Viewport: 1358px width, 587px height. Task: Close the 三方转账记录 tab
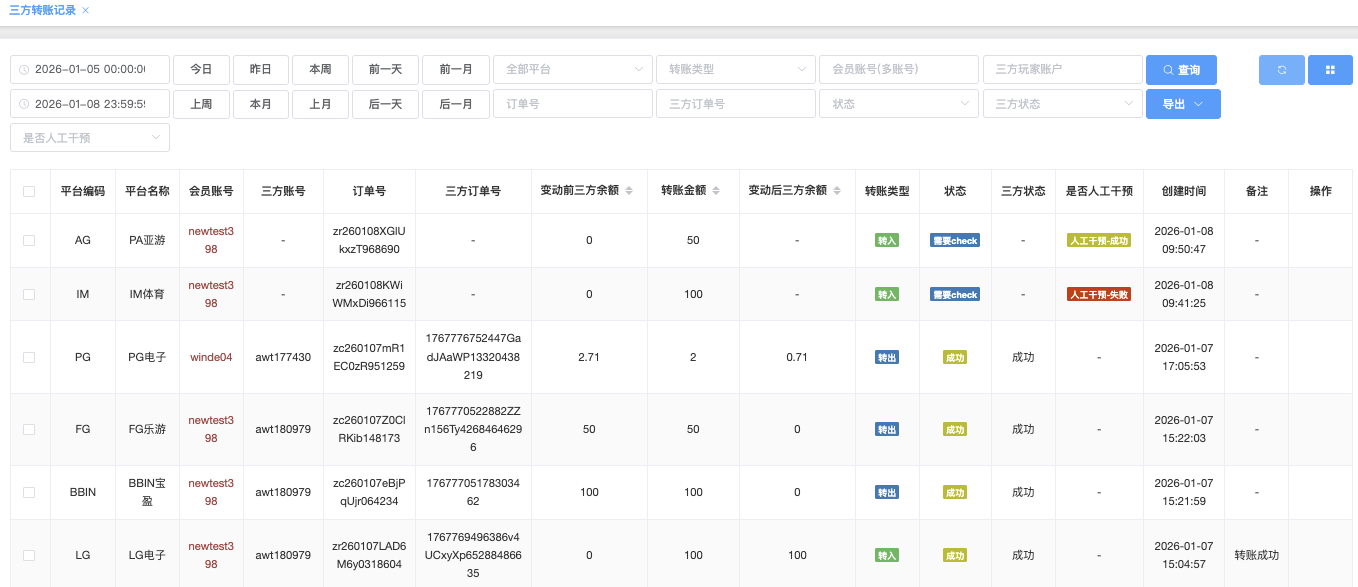(86, 10)
